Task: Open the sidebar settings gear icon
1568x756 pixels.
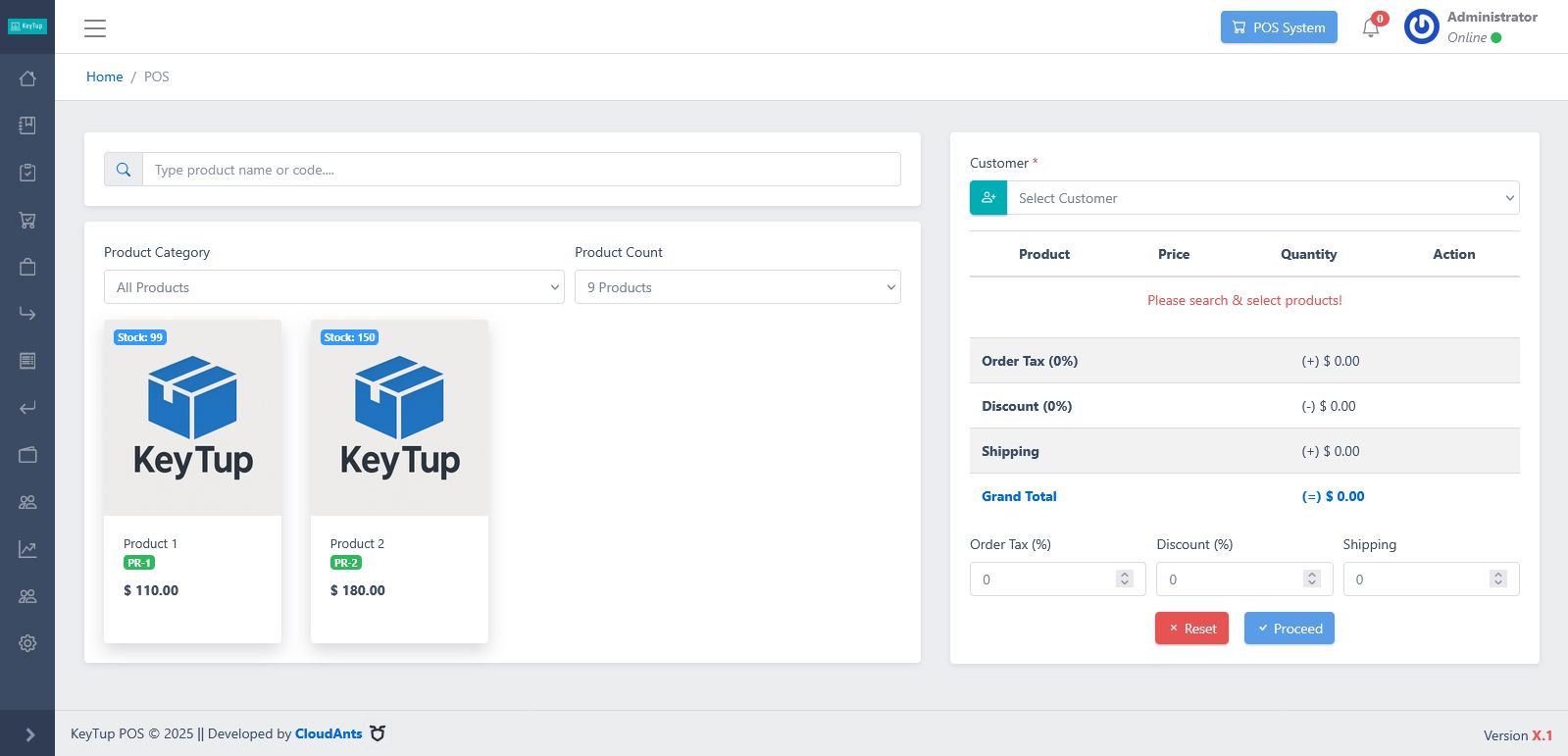Action: 27,643
